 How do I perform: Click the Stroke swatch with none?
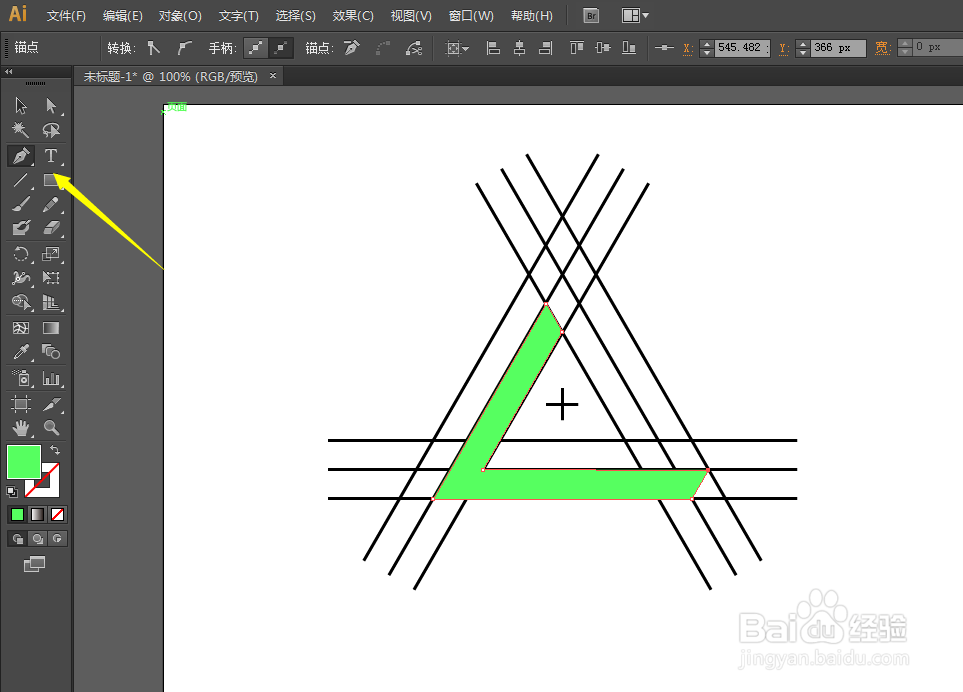click(50, 488)
